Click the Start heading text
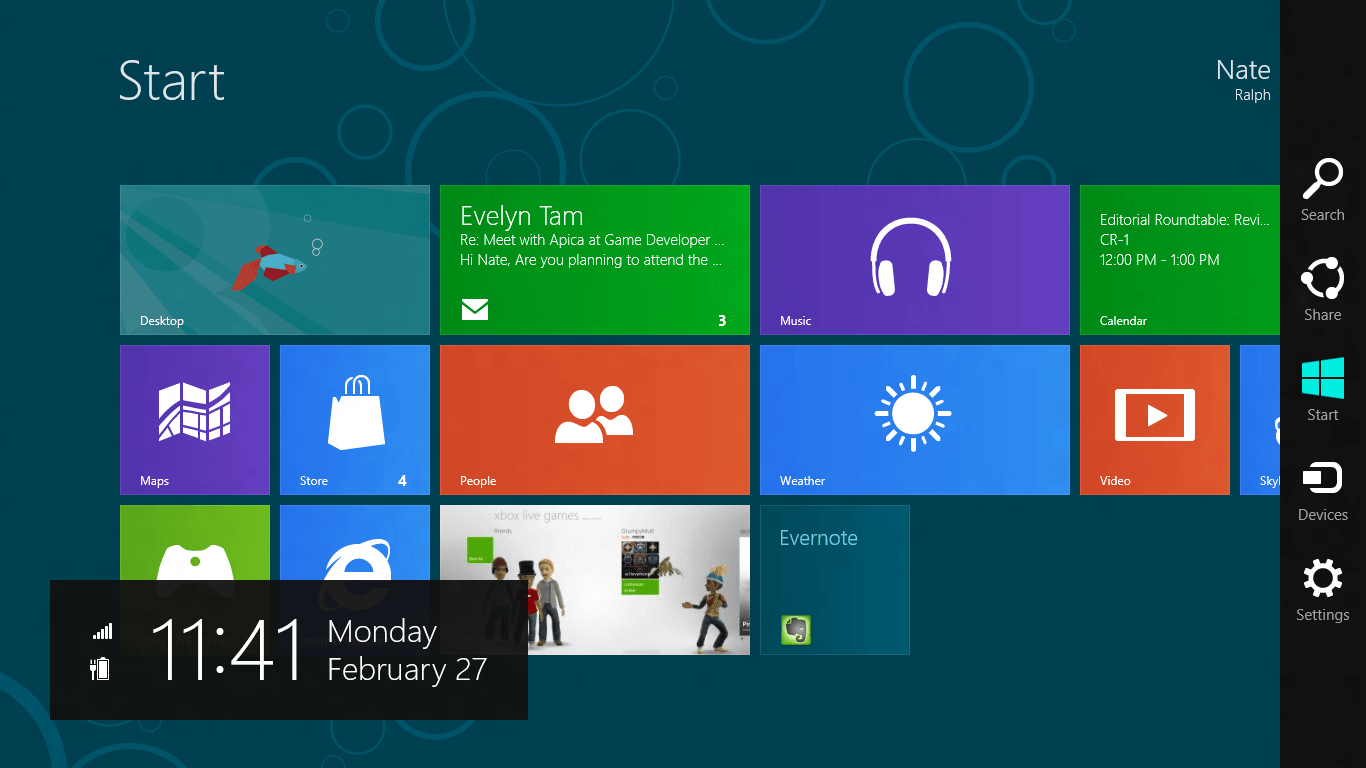The image size is (1366, 768). (x=171, y=83)
